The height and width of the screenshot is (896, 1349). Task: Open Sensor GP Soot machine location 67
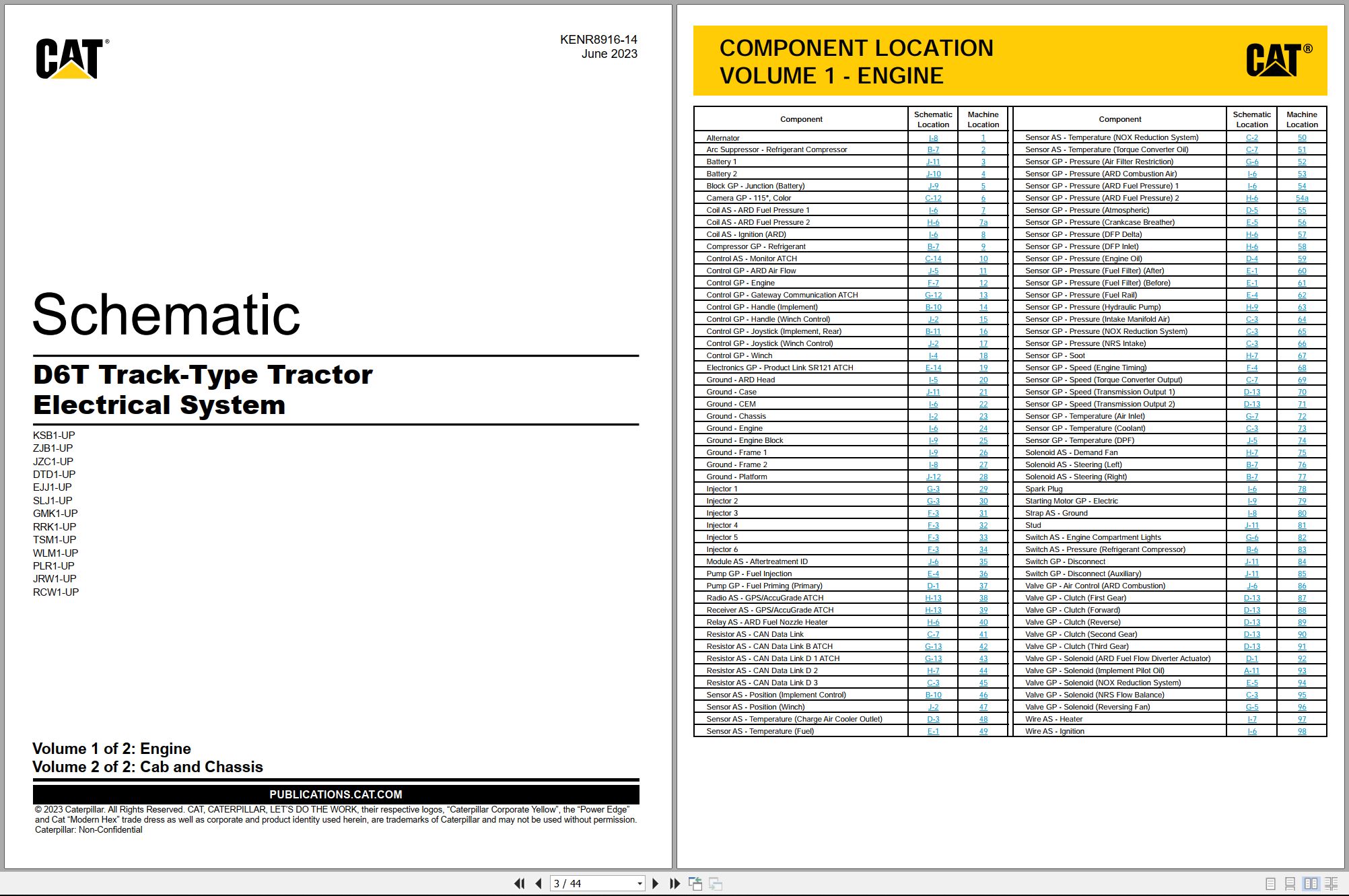click(1302, 356)
